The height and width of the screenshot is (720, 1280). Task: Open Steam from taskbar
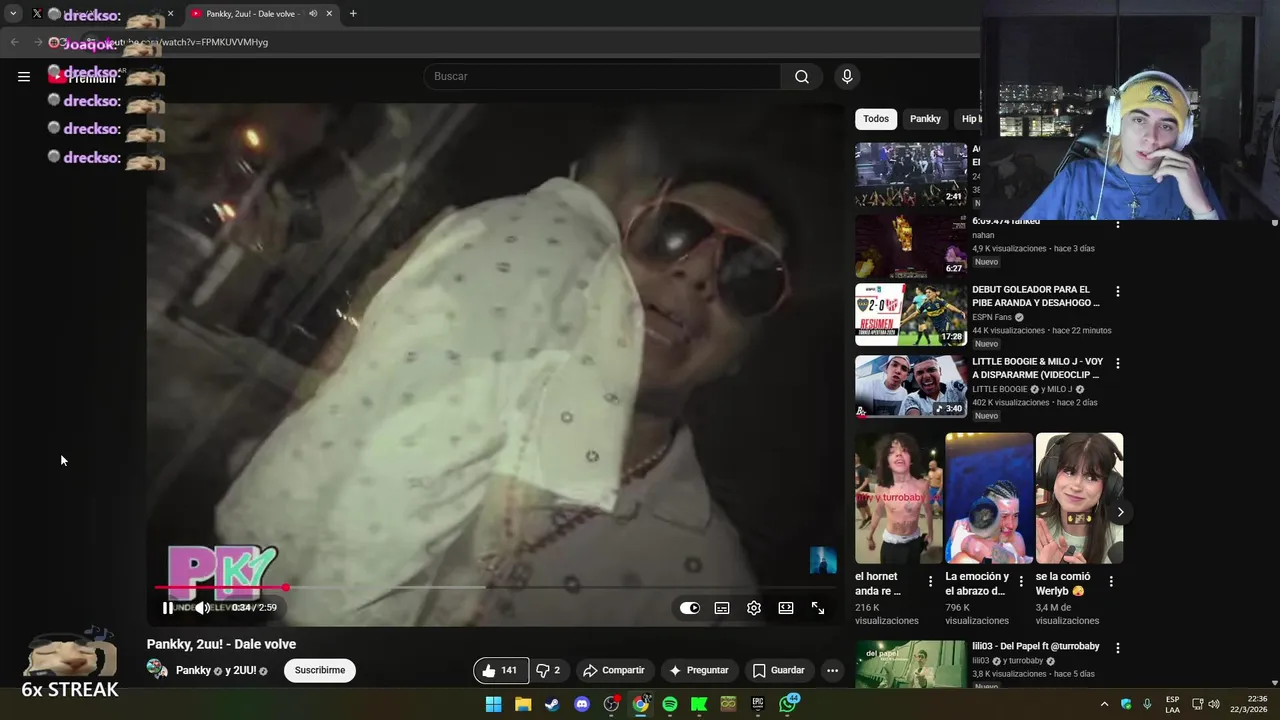point(552,704)
